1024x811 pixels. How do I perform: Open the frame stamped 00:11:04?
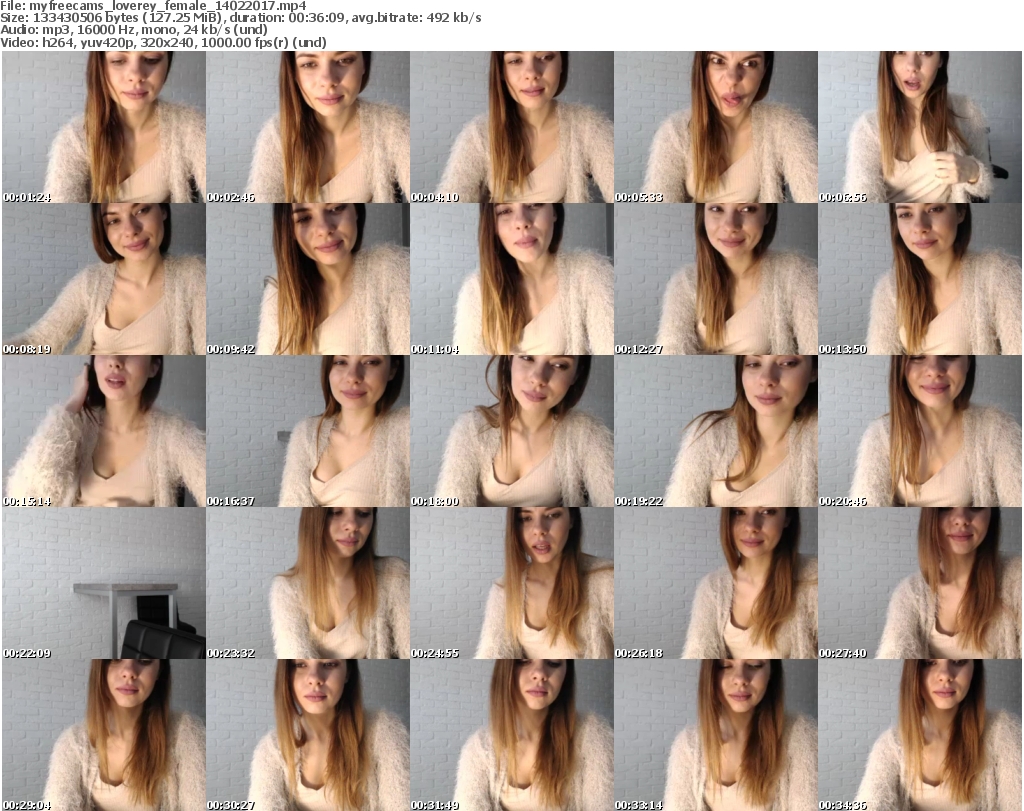[511, 279]
